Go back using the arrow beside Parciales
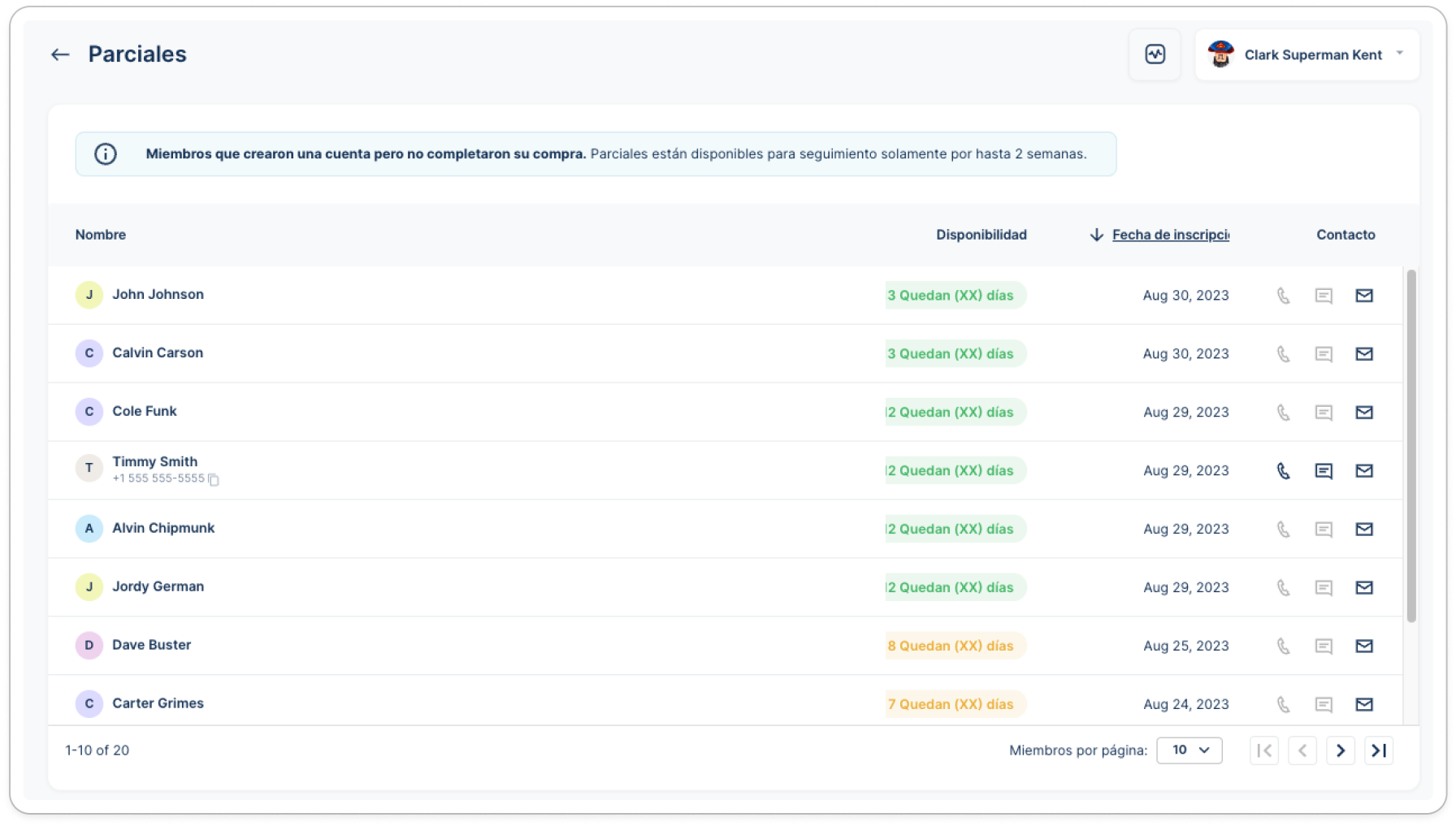This screenshot has height=826, width=1456. [60, 54]
